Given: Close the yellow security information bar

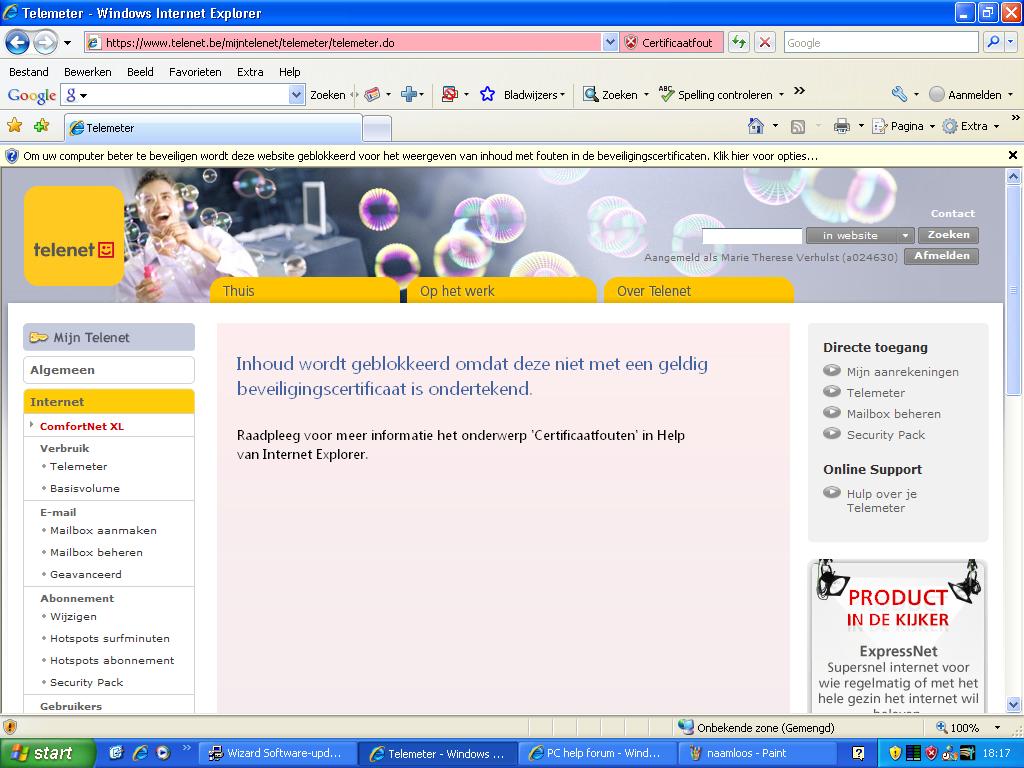Looking at the screenshot, I should click(1012, 156).
